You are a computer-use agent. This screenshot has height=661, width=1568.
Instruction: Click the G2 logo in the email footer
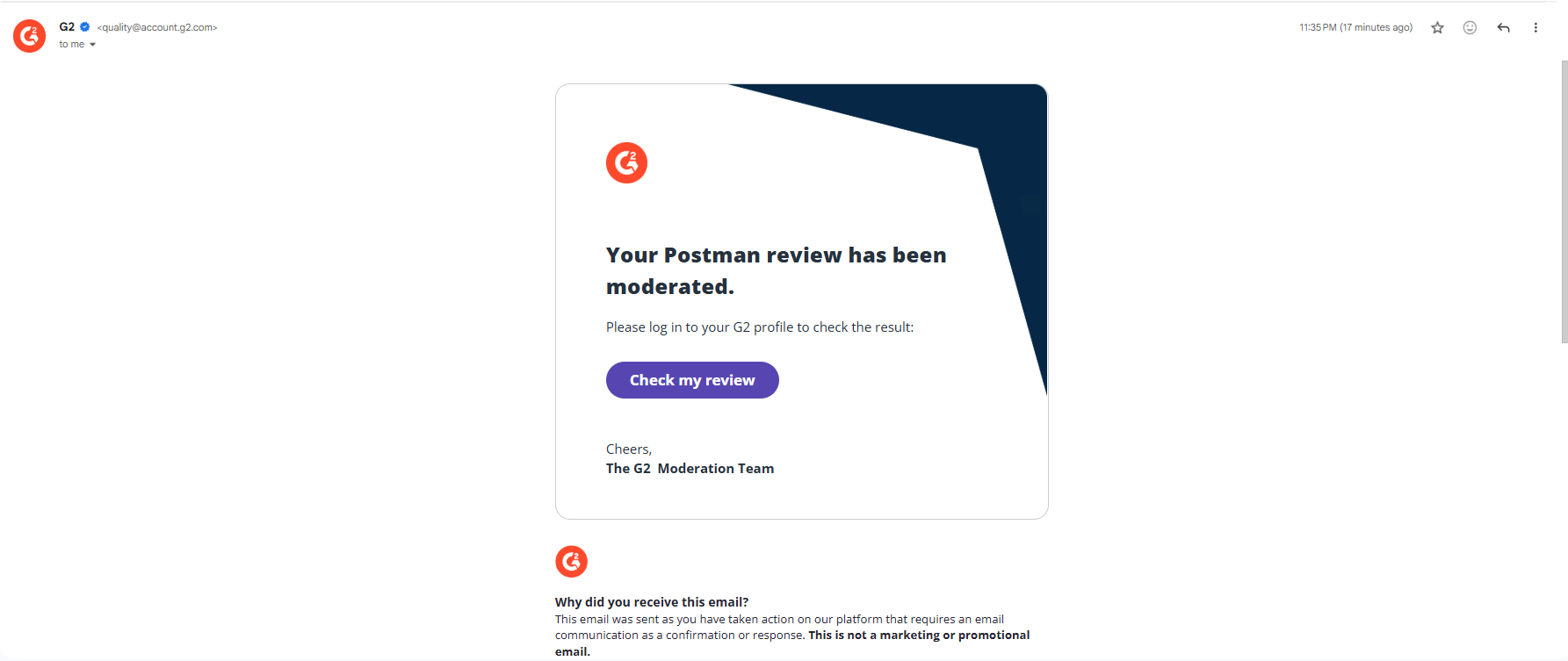(571, 562)
